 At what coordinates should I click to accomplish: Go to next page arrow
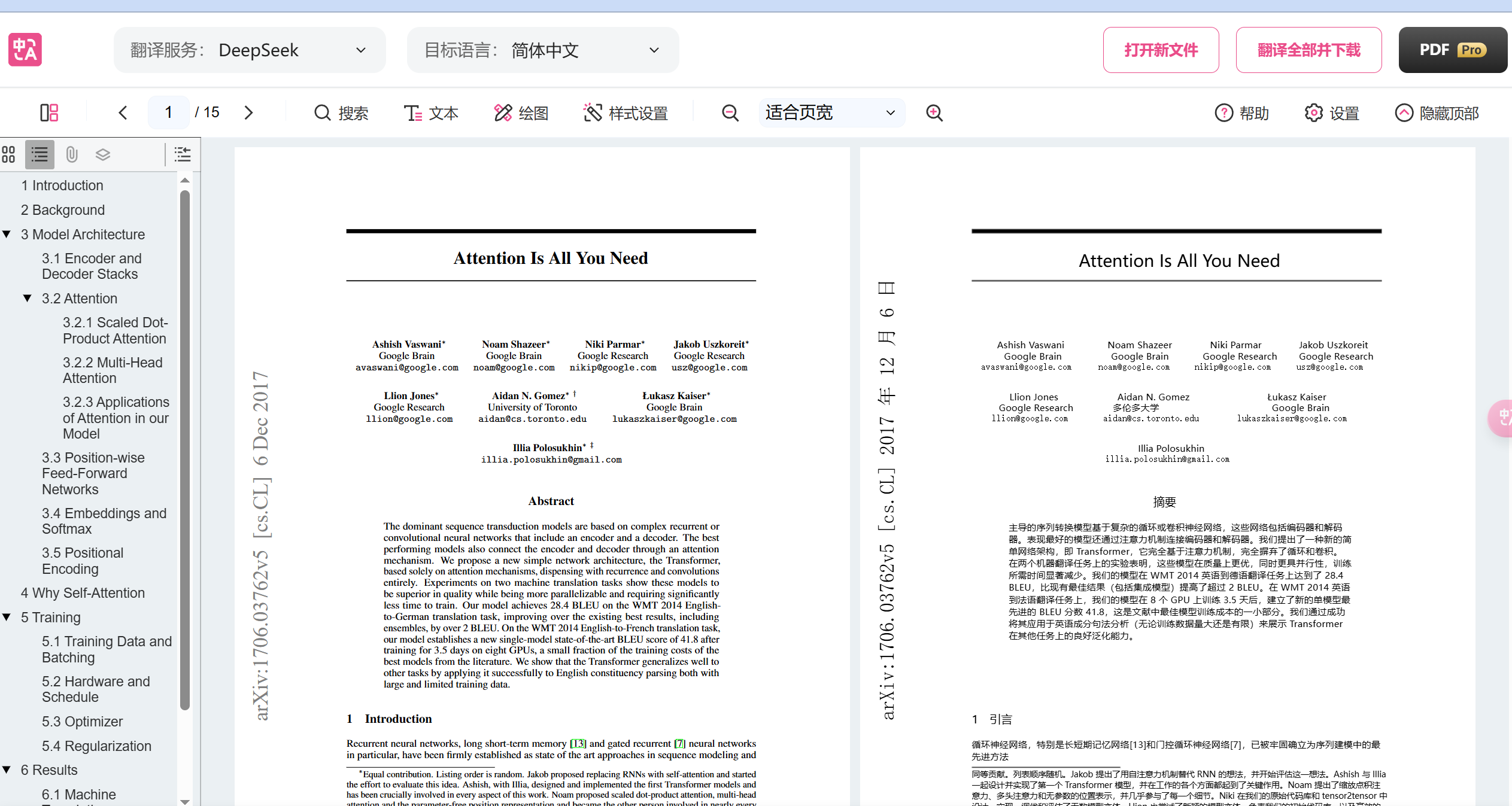point(248,112)
